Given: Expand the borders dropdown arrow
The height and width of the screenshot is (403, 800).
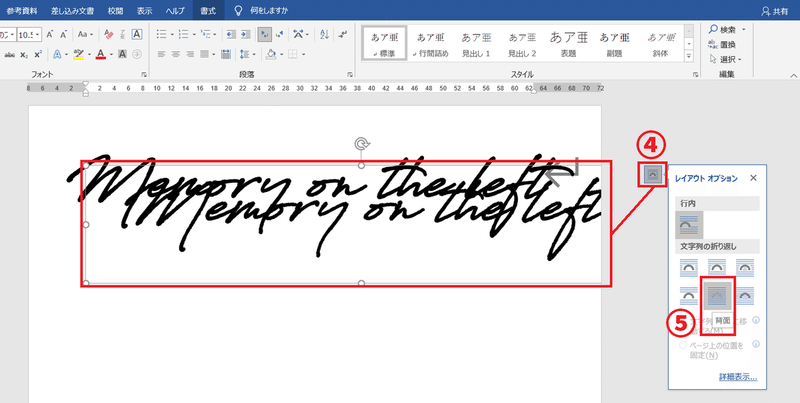Looking at the screenshot, I should click(303, 54).
